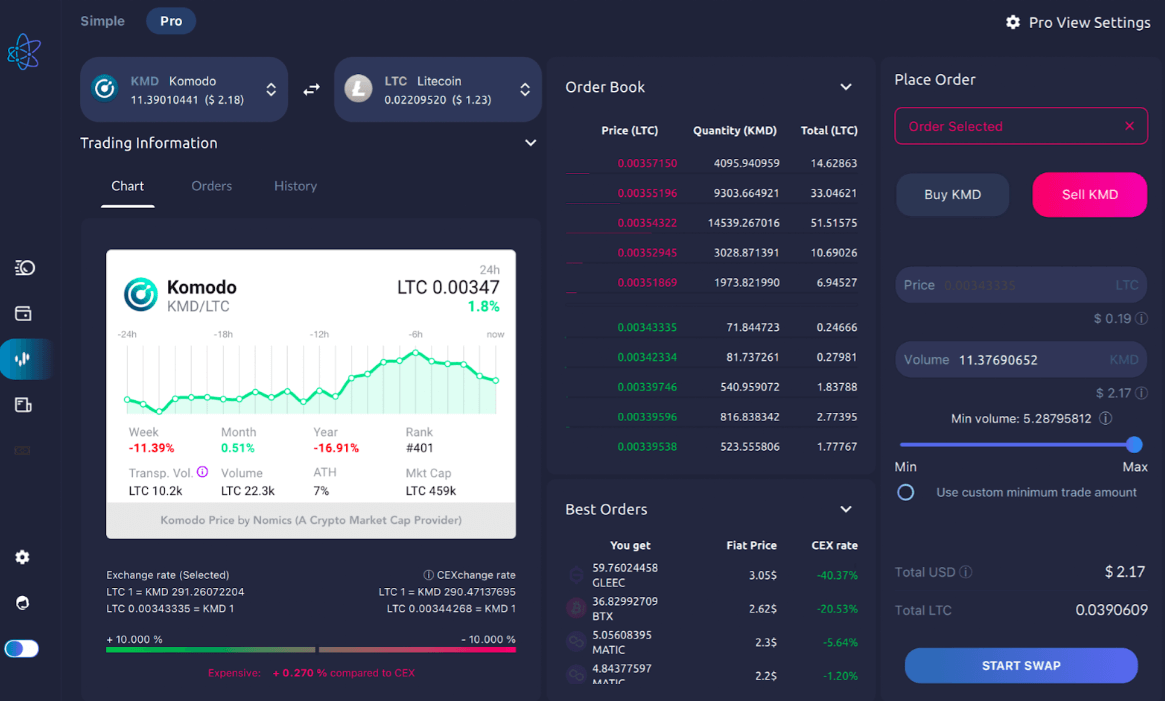Click the dashboard icon at sidebar top

[x=22, y=267]
